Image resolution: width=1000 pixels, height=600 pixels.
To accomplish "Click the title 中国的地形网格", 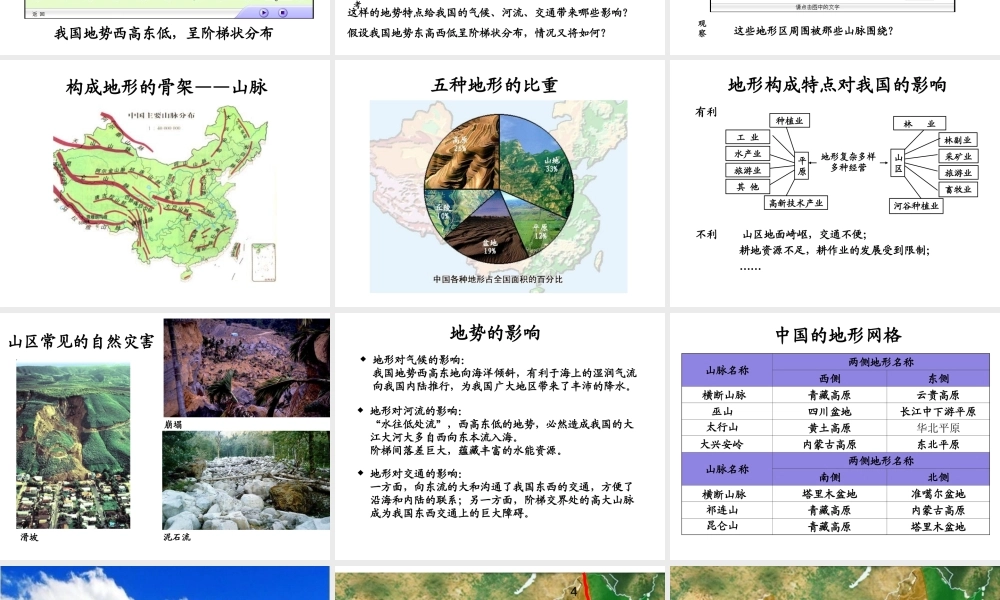I will tap(838, 335).
